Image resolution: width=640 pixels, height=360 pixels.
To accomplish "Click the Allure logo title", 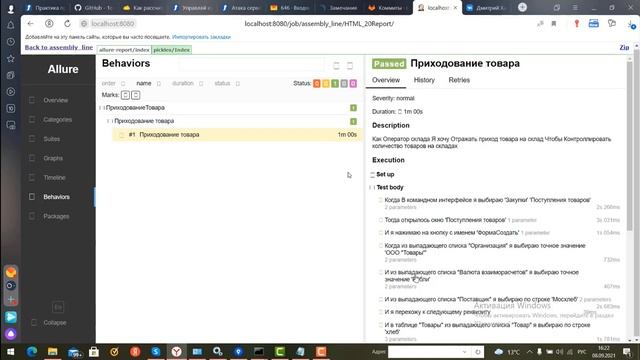I will tap(63, 69).
